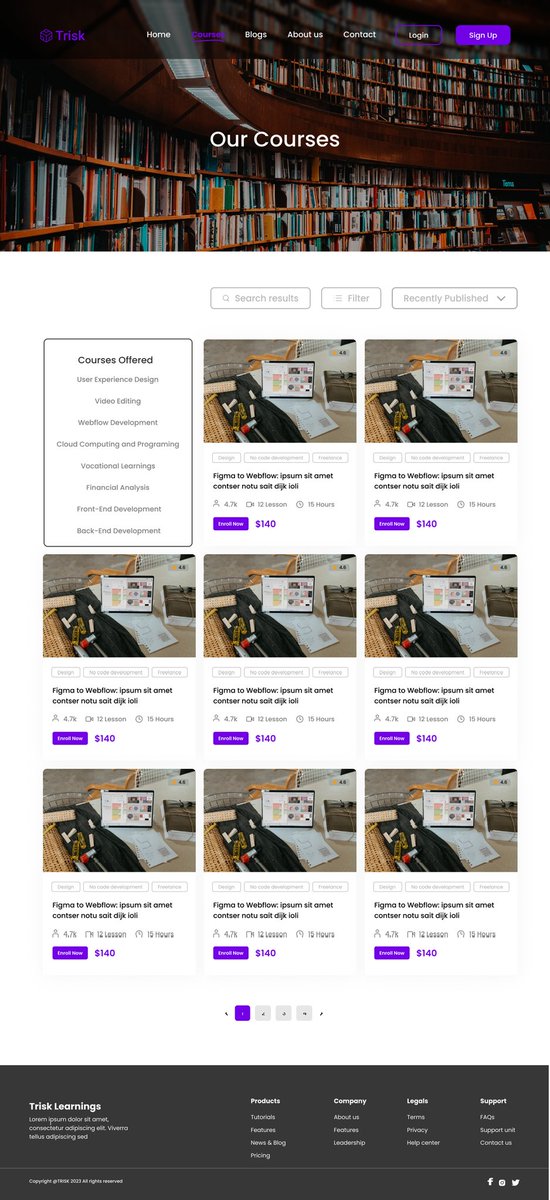Click the Facebook icon in the footer
This screenshot has height=1200, width=550.
[x=490, y=1181]
